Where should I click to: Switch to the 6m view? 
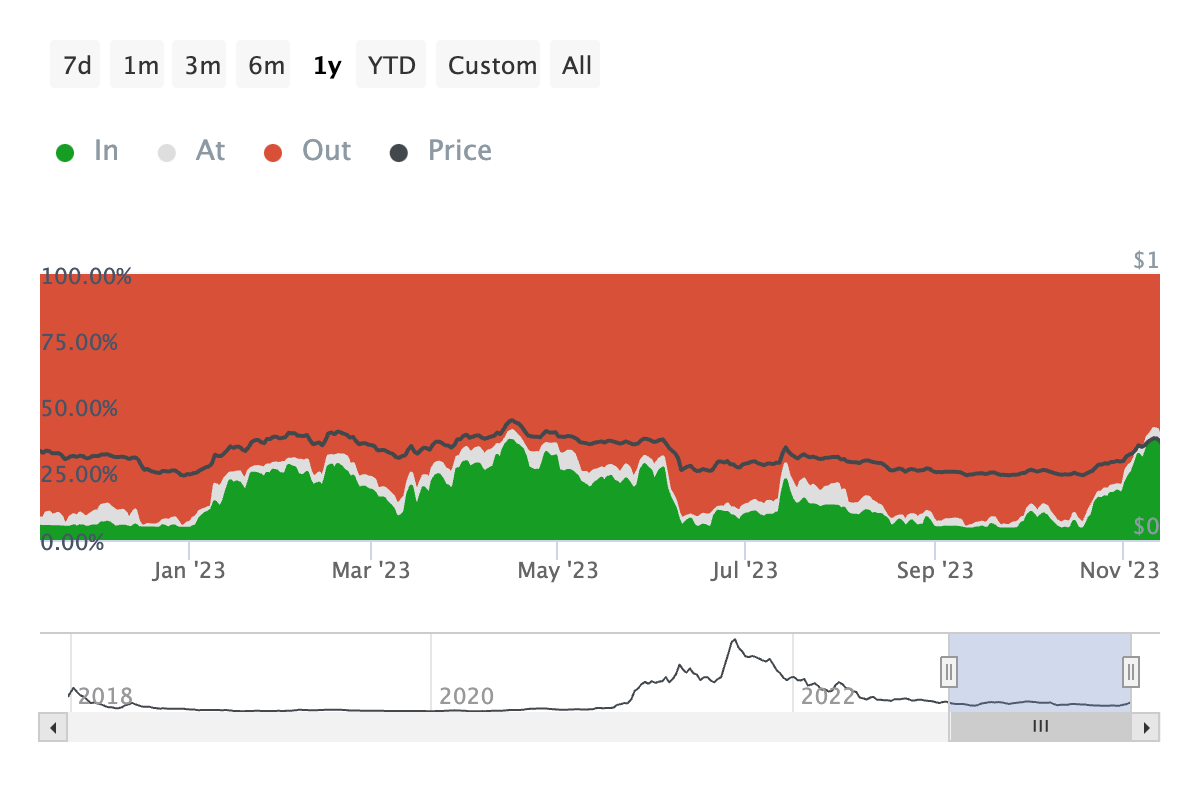coord(263,64)
